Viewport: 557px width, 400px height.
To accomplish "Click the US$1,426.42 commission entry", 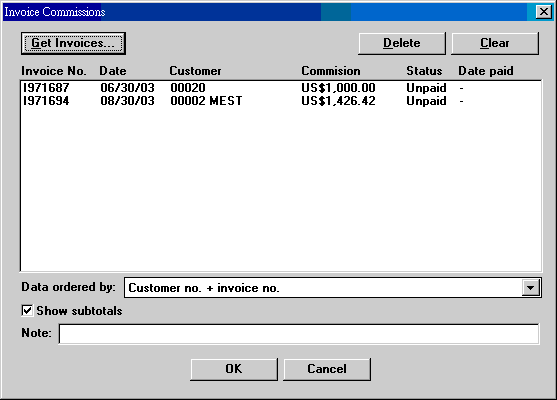I will (x=338, y=101).
